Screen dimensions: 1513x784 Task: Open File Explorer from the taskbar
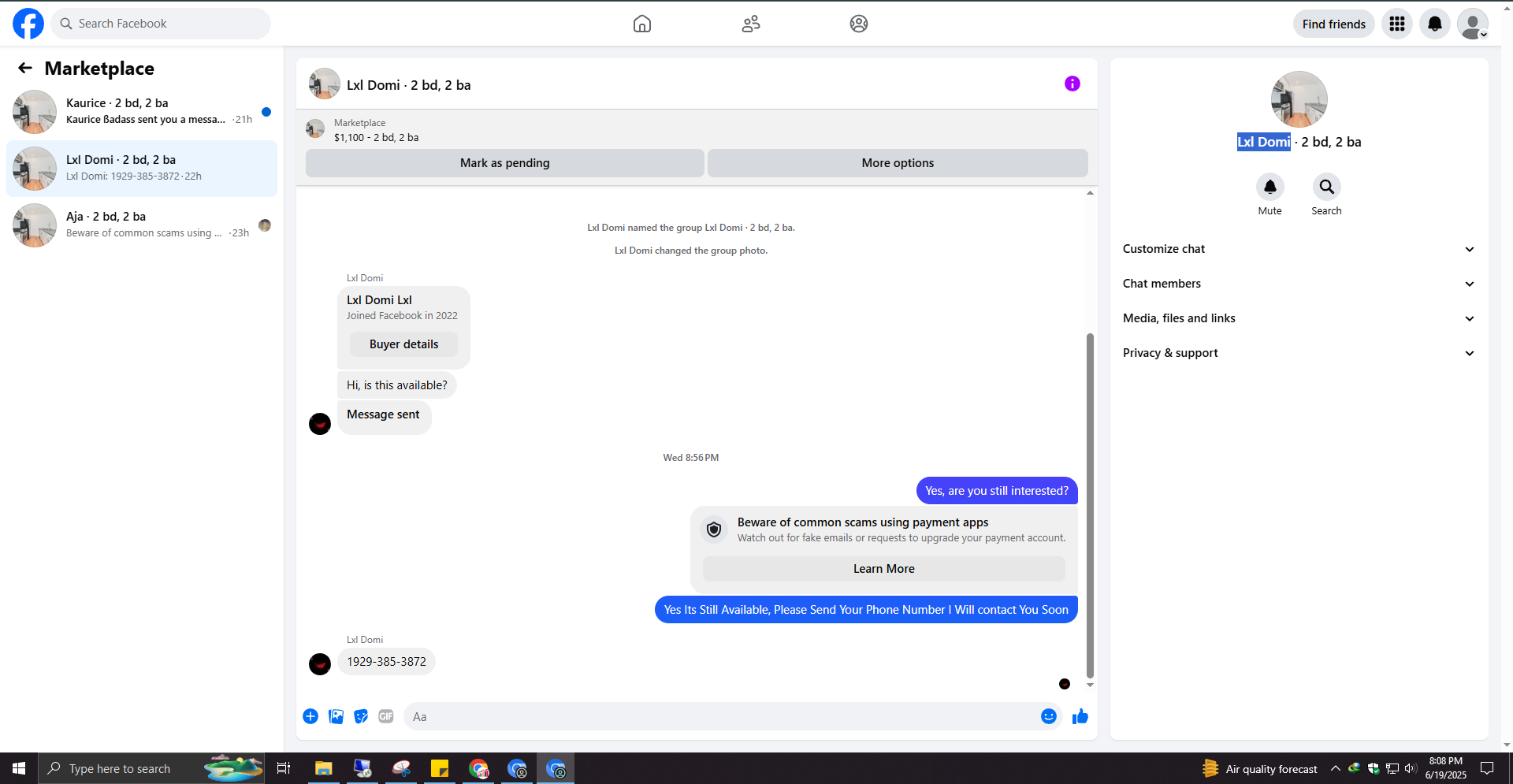(323, 768)
